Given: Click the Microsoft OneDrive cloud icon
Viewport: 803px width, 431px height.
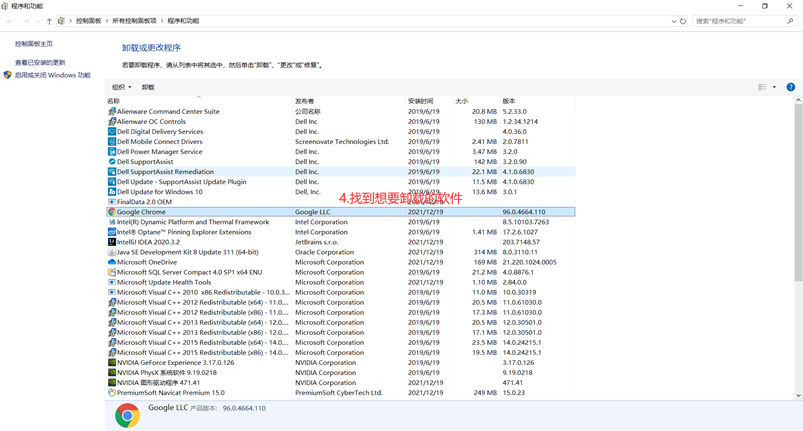Looking at the screenshot, I should point(112,262).
